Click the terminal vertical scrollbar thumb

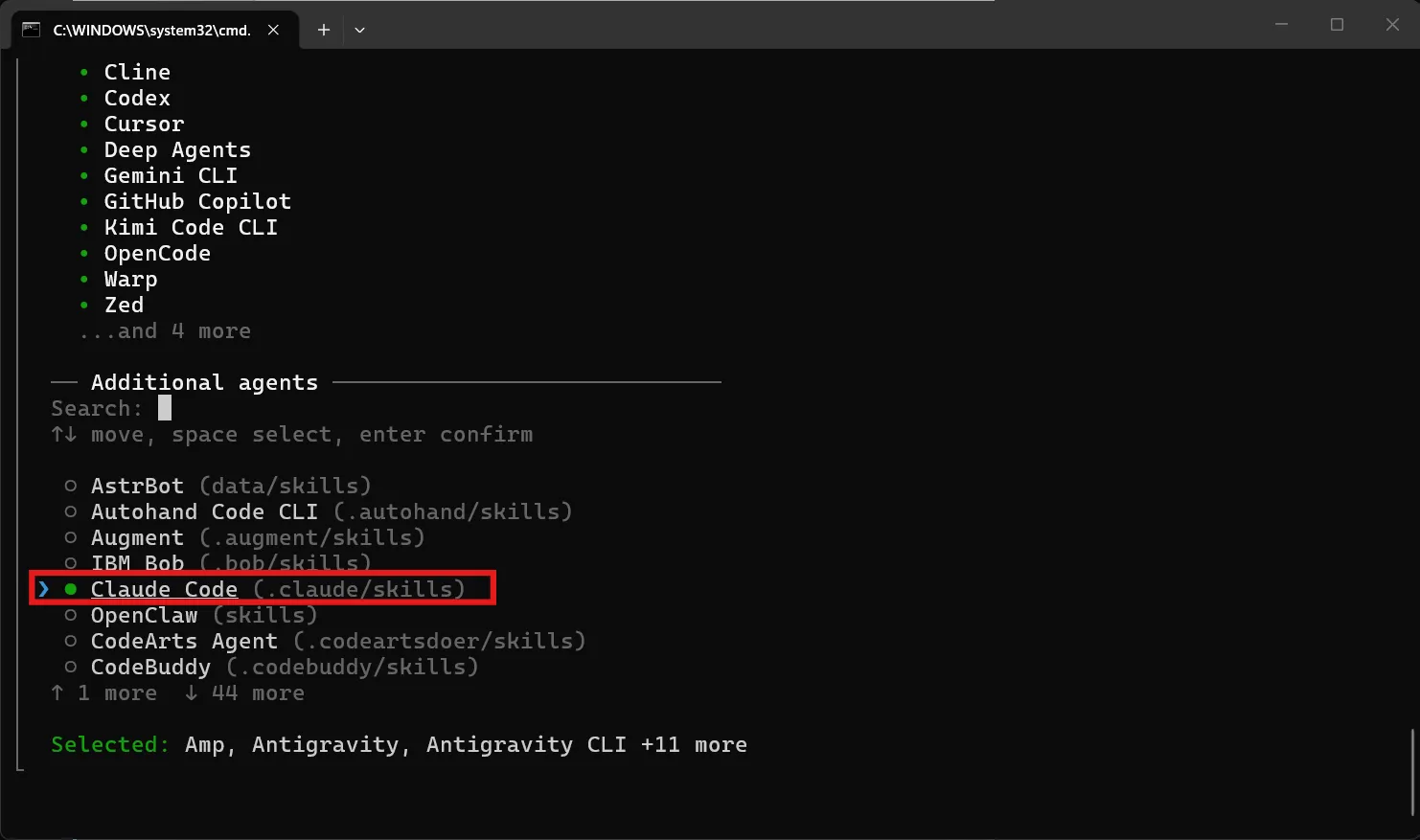tap(1413, 771)
